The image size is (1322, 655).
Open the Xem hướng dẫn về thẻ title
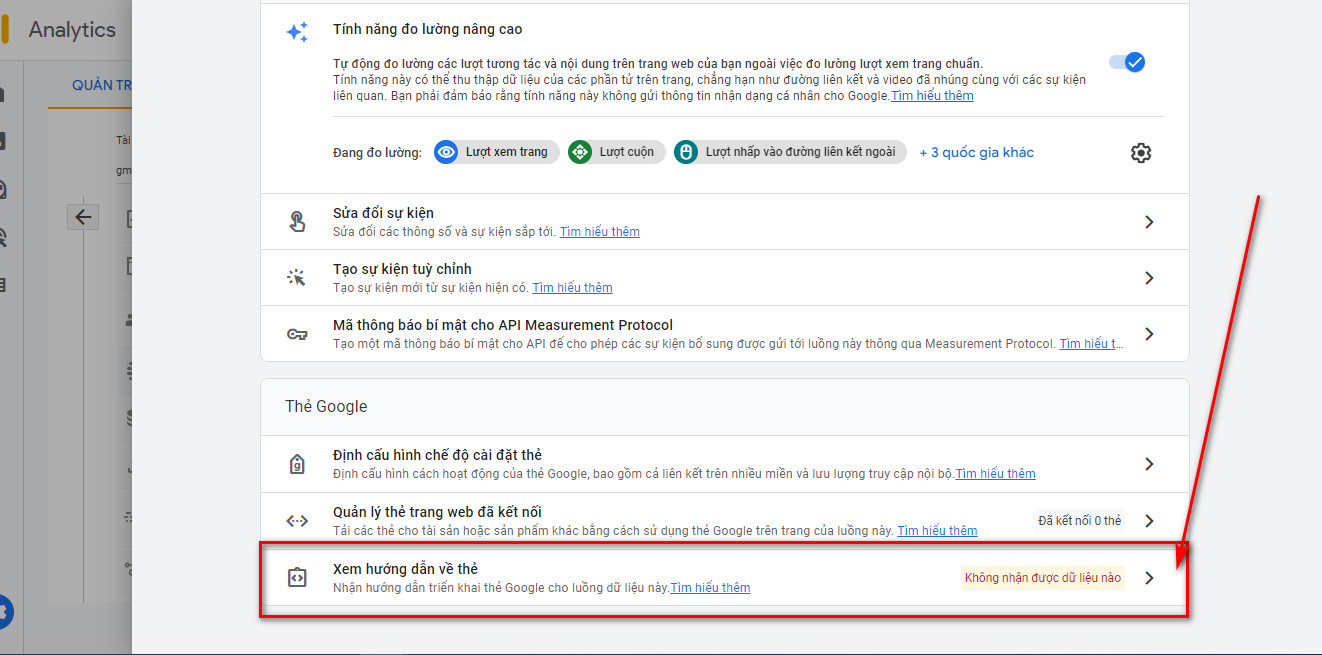click(x=405, y=569)
